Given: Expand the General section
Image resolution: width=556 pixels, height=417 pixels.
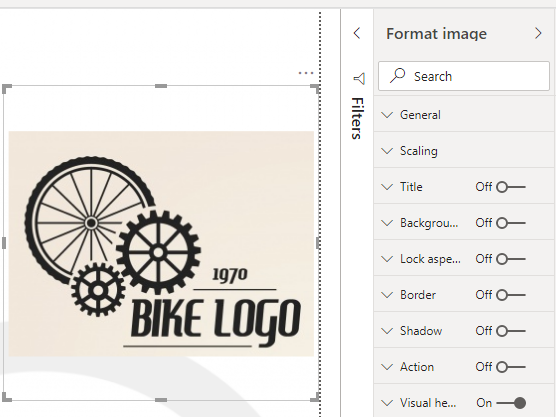Looking at the screenshot, I should pos(464,115).
